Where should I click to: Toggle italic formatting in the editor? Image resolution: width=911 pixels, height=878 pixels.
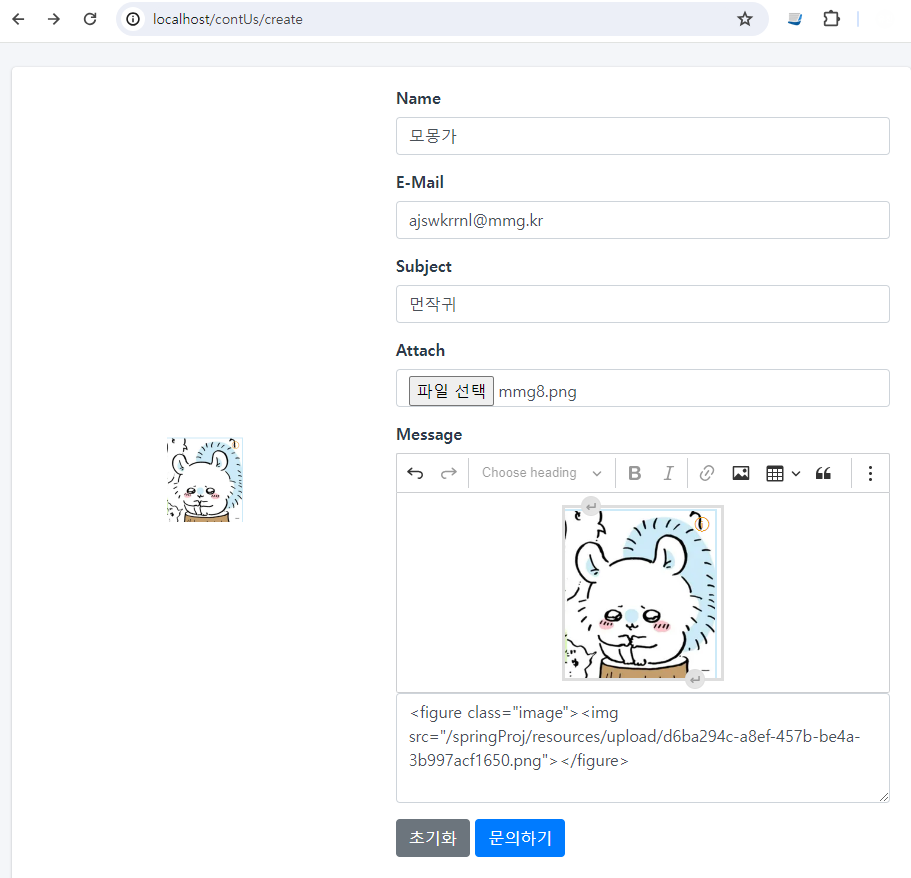click(x=668, y=473)
